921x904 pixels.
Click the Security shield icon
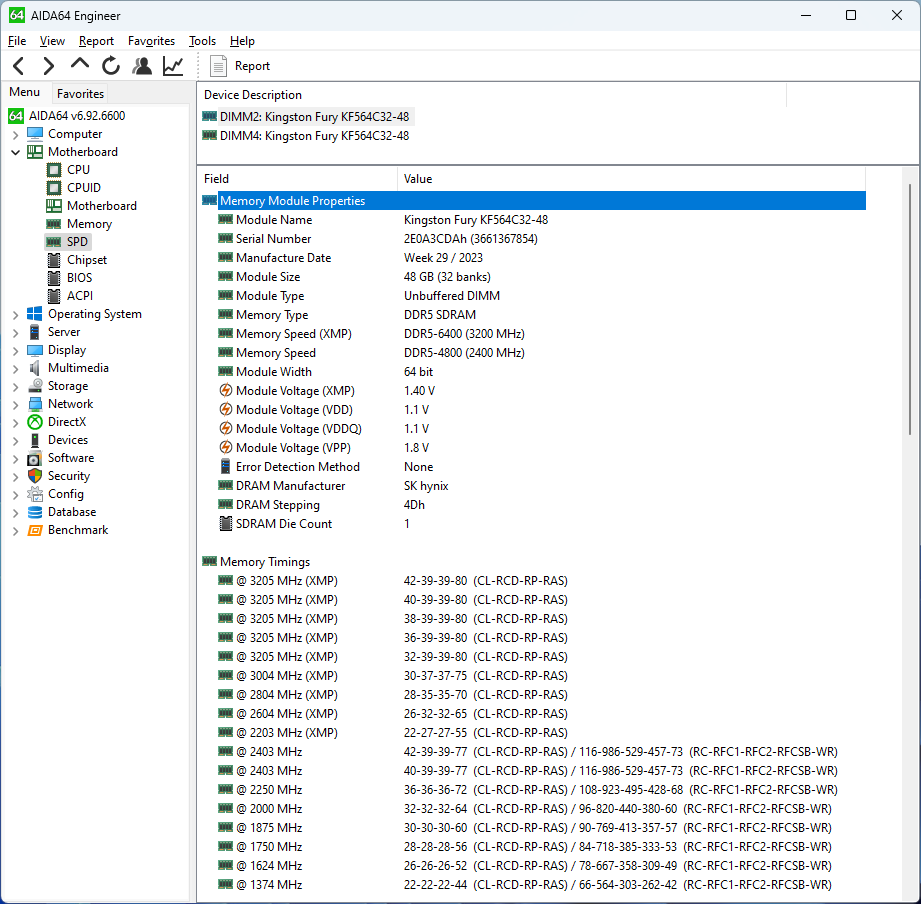point(35,476)
